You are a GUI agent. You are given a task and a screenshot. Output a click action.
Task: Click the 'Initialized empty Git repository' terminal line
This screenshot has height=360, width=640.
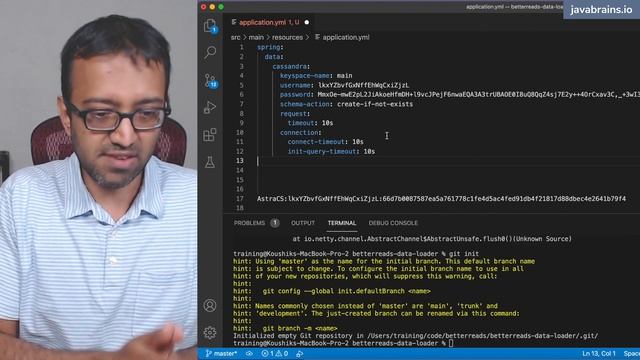(416, 336)
